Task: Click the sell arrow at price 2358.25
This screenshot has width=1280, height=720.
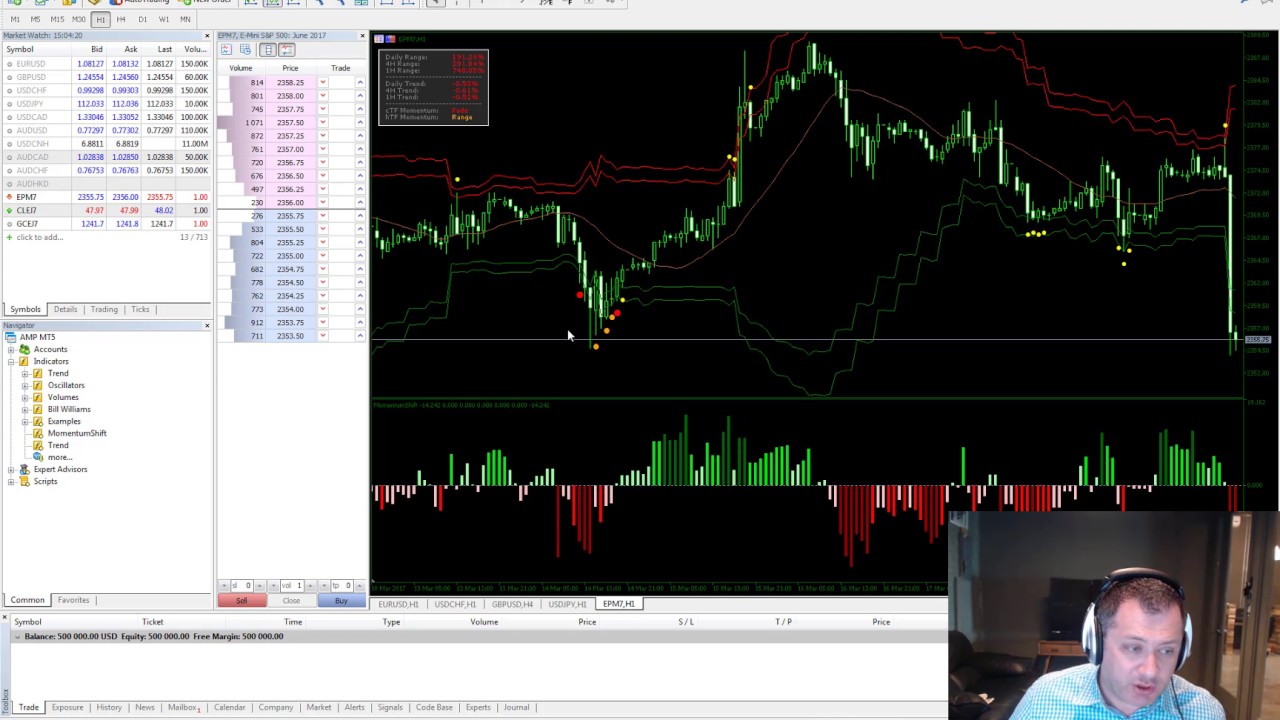Action: click(x=323, y=82)
